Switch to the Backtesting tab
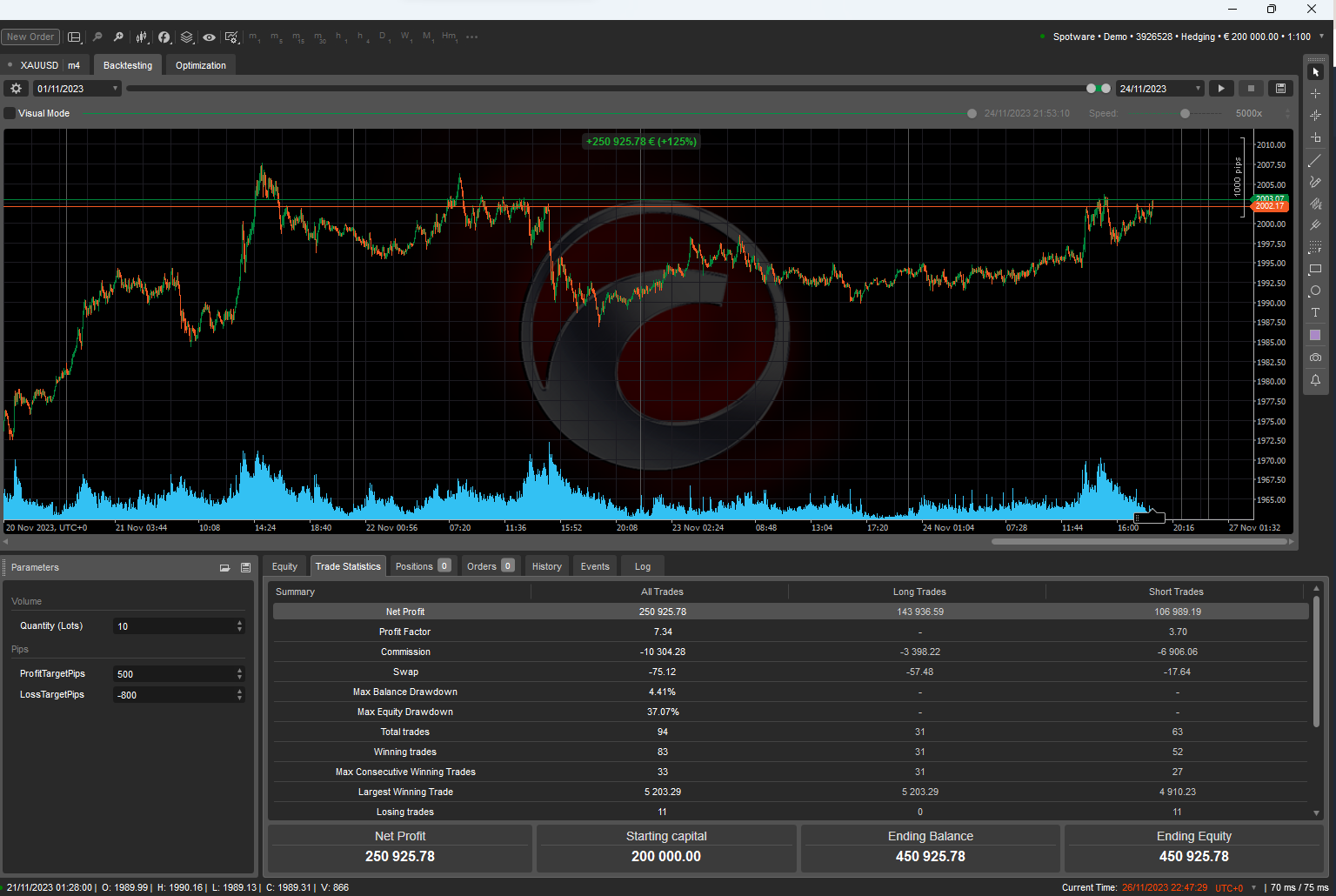Screen dimensions: 1336x896 pyautogui.click(x=128, y=65)
